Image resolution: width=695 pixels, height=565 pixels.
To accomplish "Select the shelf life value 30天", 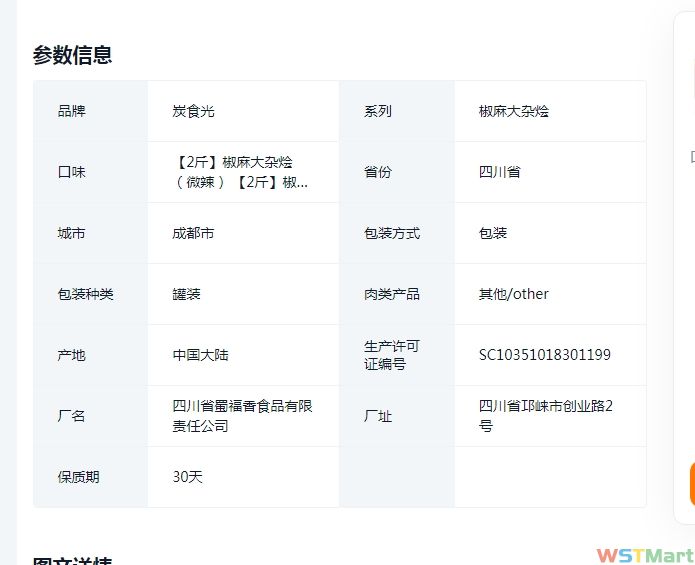I will pos(187,477).
